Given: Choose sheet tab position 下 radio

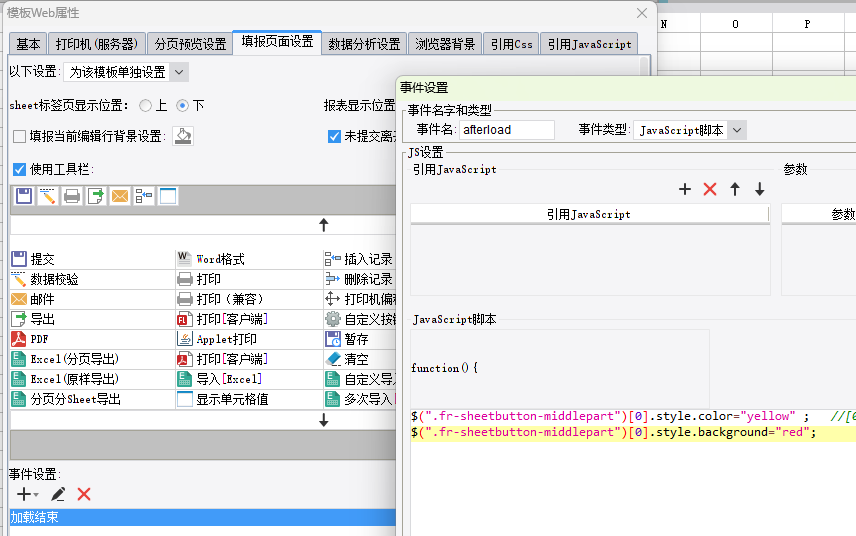Looking at the screenshot, I should coord(182,105).
